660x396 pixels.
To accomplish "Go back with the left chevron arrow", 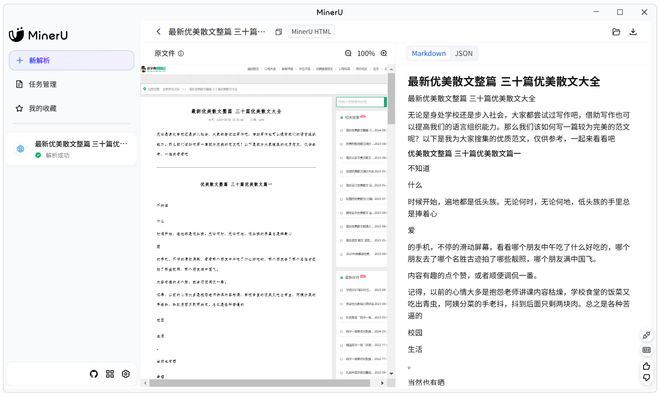I will click(158, 32).
